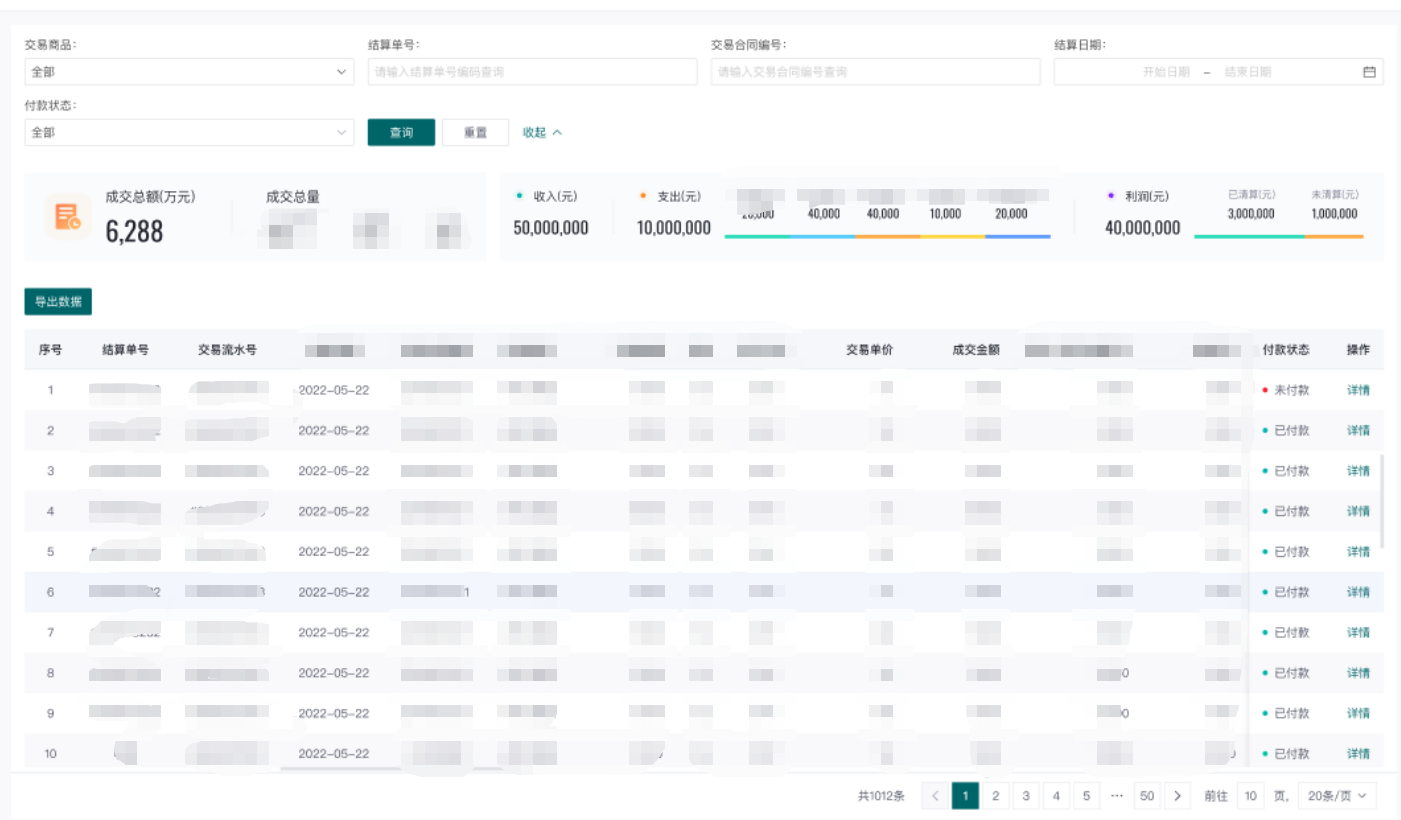Click the pagination ellipsis
The width and height of the screenshot is (1401, 820).
pyautogui.click(x=1117, y=796)
